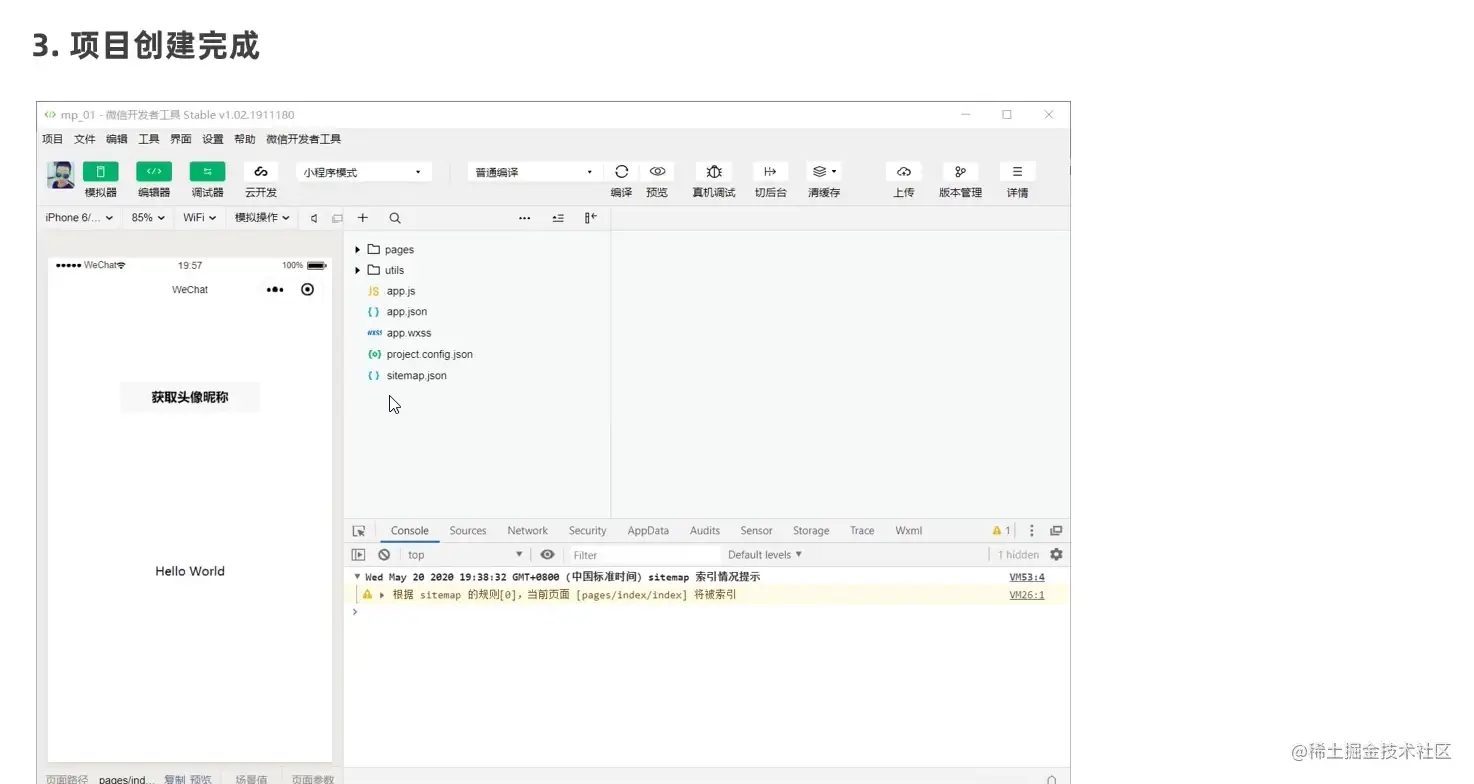
Task: Click the Hello World text in simulator
Action: 190,571
